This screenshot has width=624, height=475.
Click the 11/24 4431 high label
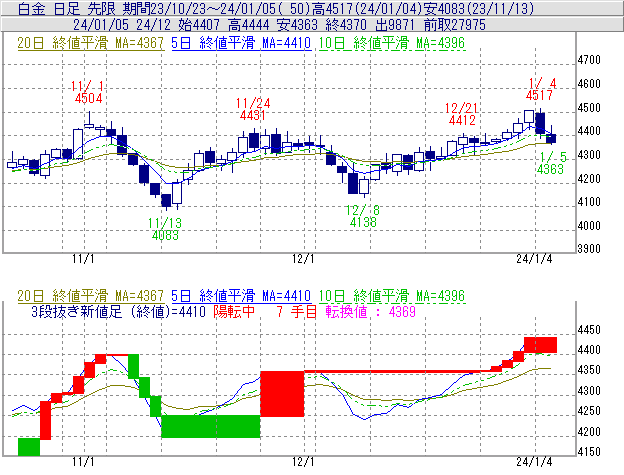coord(253,109)
